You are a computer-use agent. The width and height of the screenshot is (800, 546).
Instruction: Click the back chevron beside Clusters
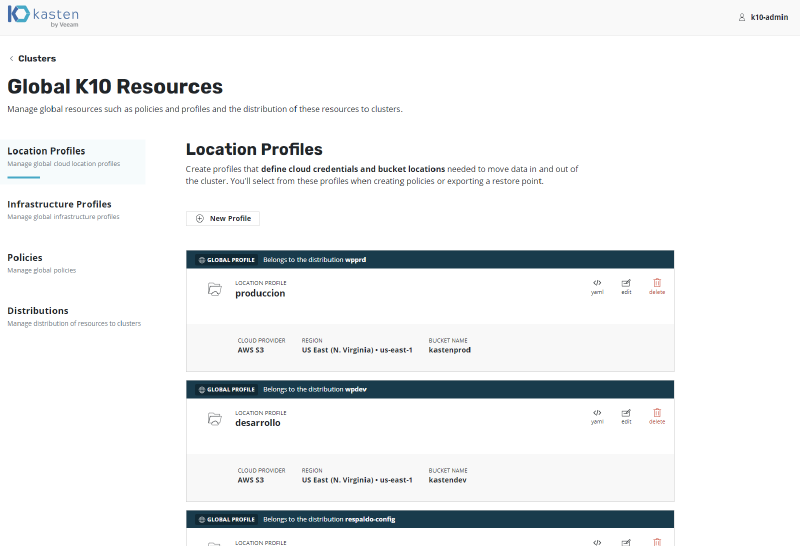(11, 59)
